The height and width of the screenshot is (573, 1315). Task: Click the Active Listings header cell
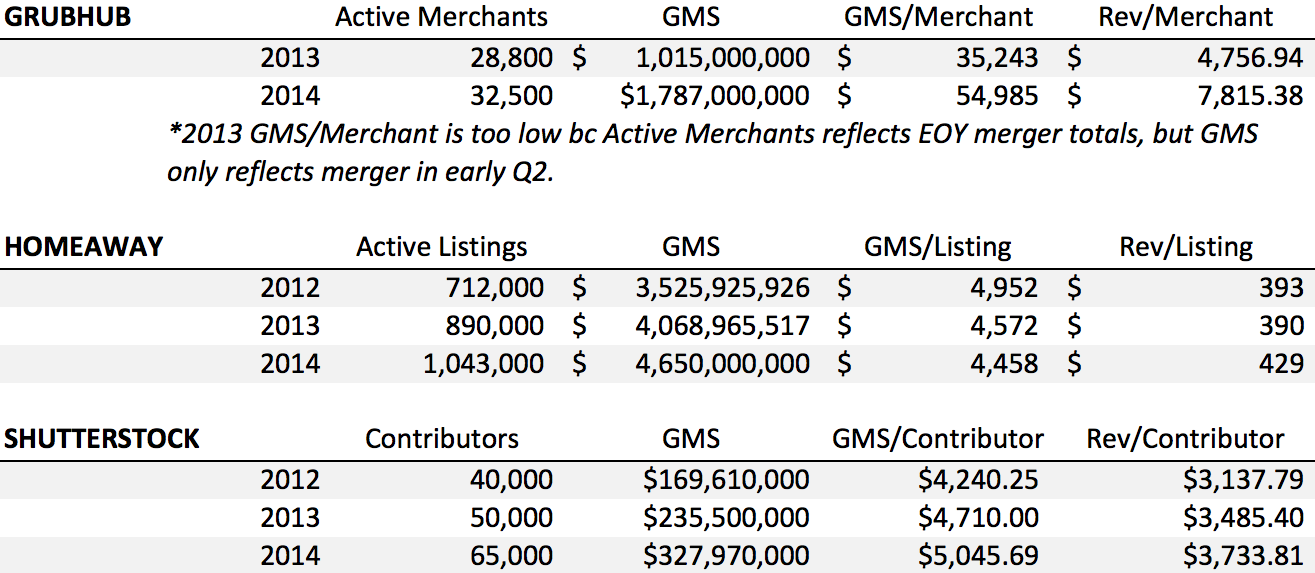coord(441,247)
